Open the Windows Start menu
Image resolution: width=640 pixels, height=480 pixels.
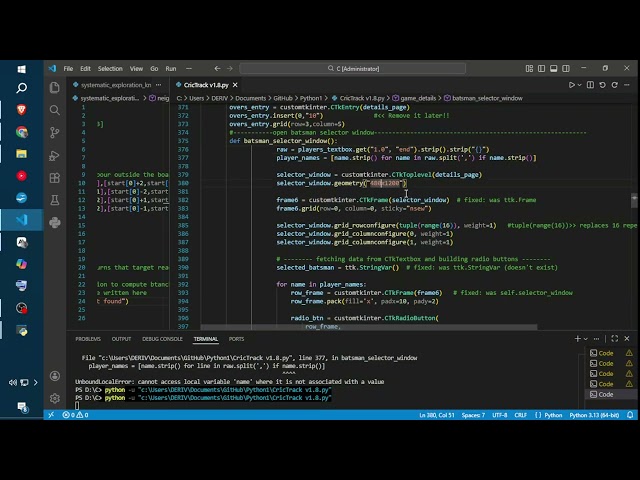[x=22, y=69]
